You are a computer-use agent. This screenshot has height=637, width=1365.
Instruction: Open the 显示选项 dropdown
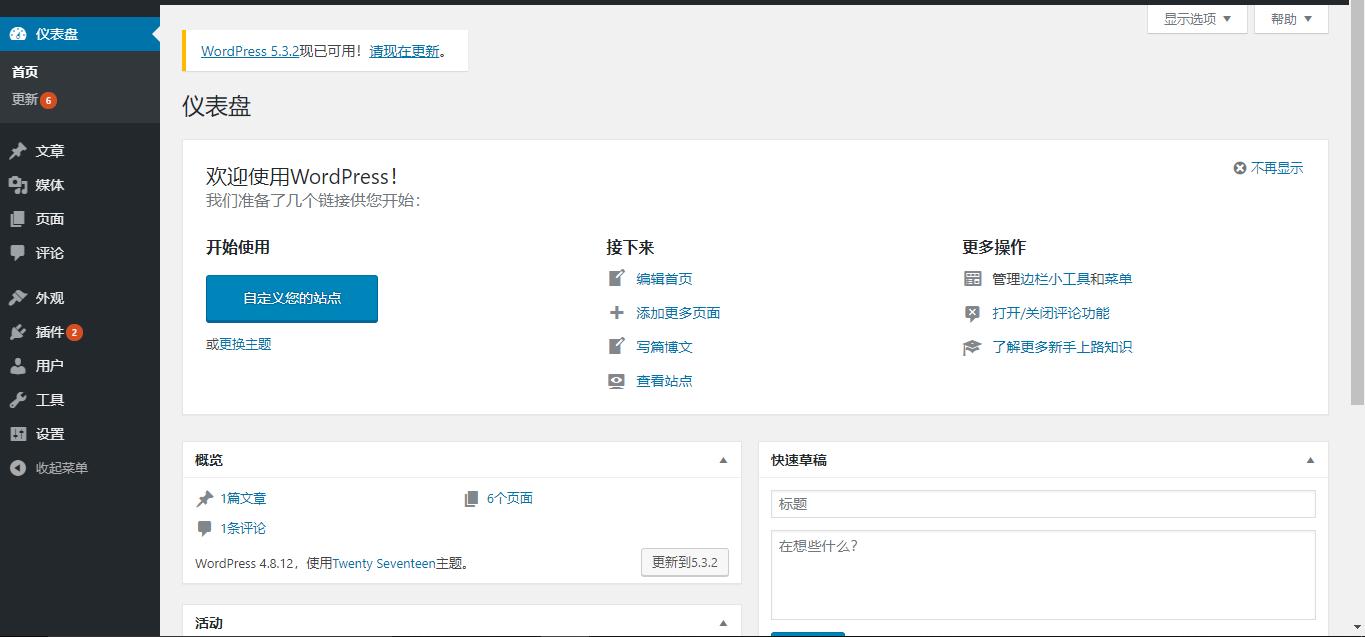click(1196, 18)
